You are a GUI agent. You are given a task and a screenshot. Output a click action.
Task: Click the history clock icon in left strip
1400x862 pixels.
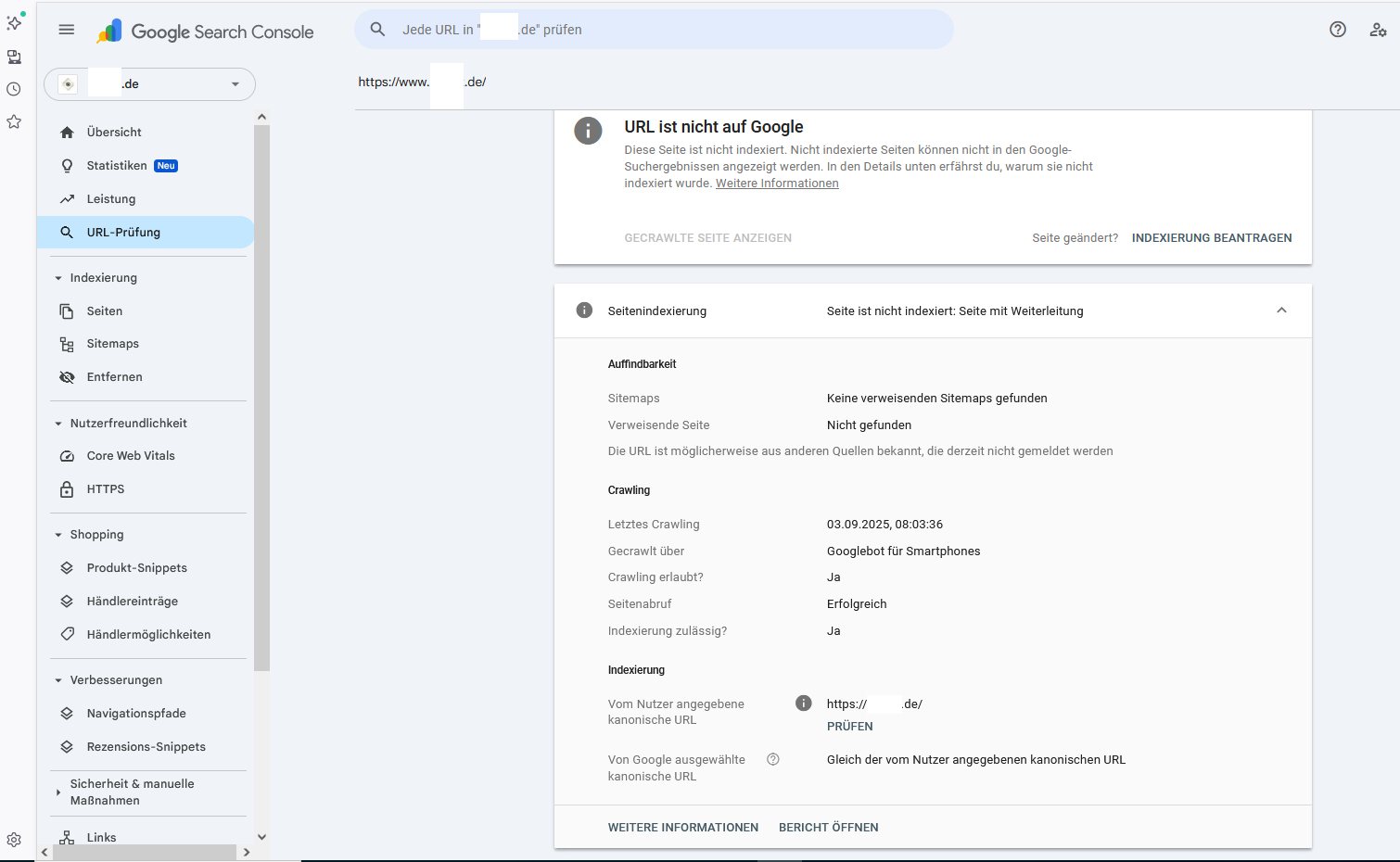click(14, 90)
